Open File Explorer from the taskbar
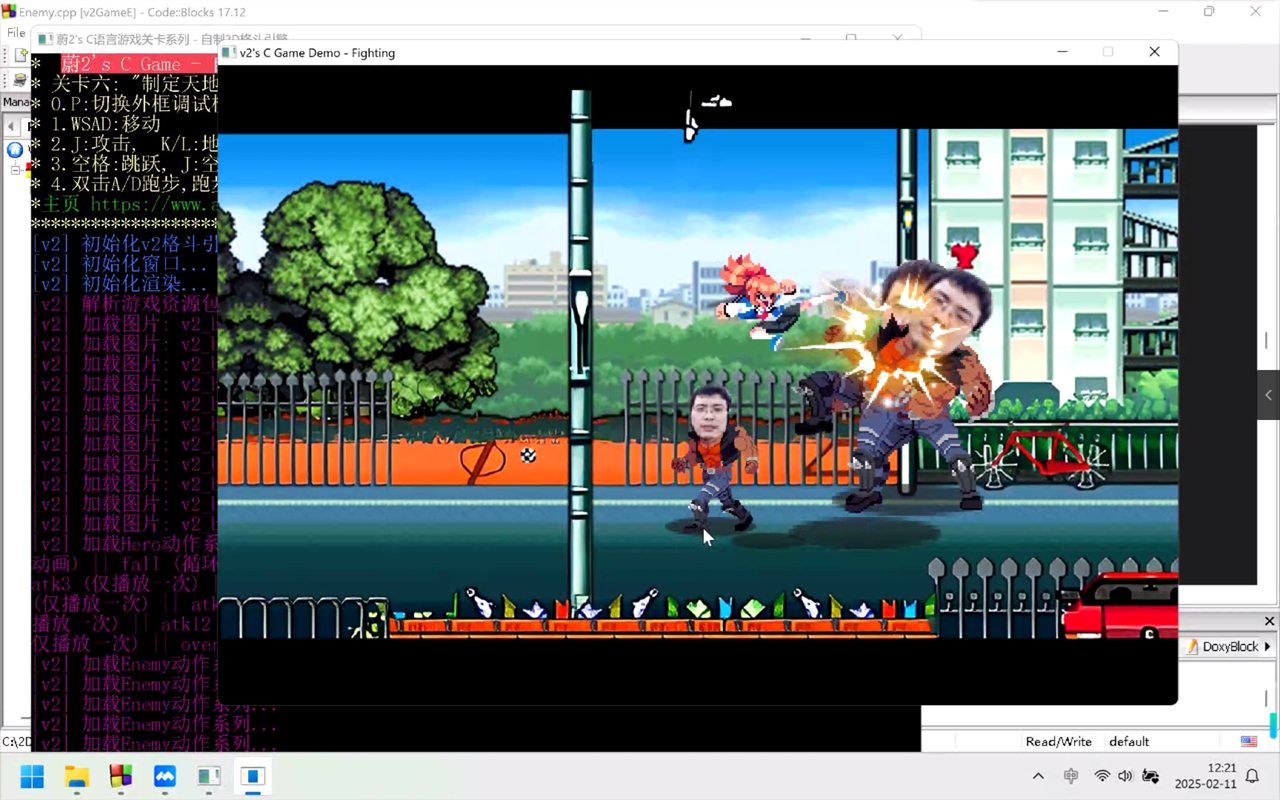 [x=77, y=776]
